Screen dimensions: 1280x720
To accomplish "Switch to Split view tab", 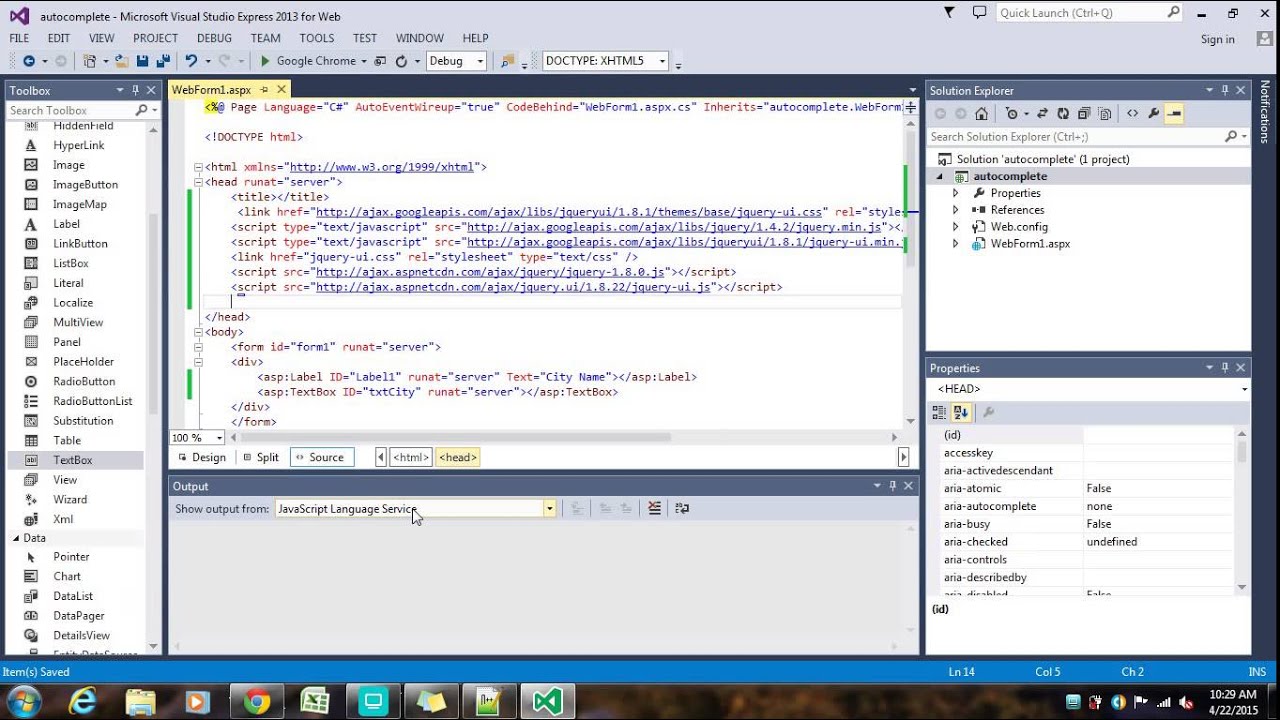I will [x=260, y=457].
